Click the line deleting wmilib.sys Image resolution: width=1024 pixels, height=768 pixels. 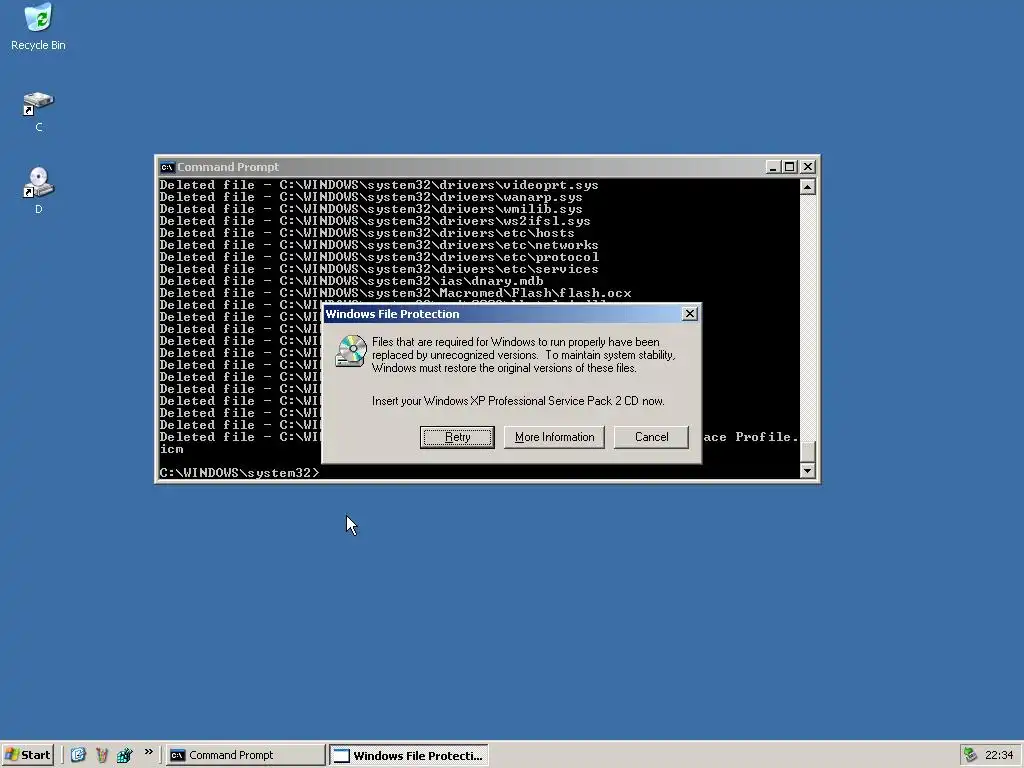coord(371,209)
